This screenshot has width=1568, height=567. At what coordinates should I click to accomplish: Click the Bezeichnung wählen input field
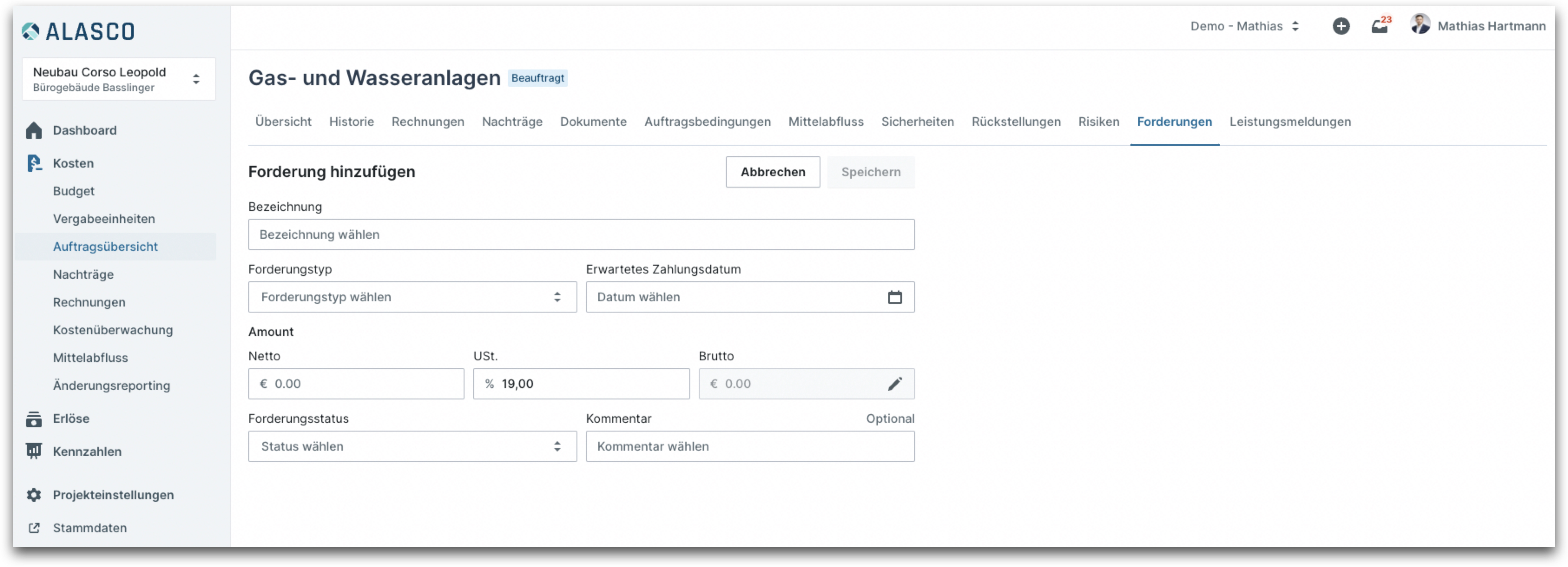(x=581, y=234)
